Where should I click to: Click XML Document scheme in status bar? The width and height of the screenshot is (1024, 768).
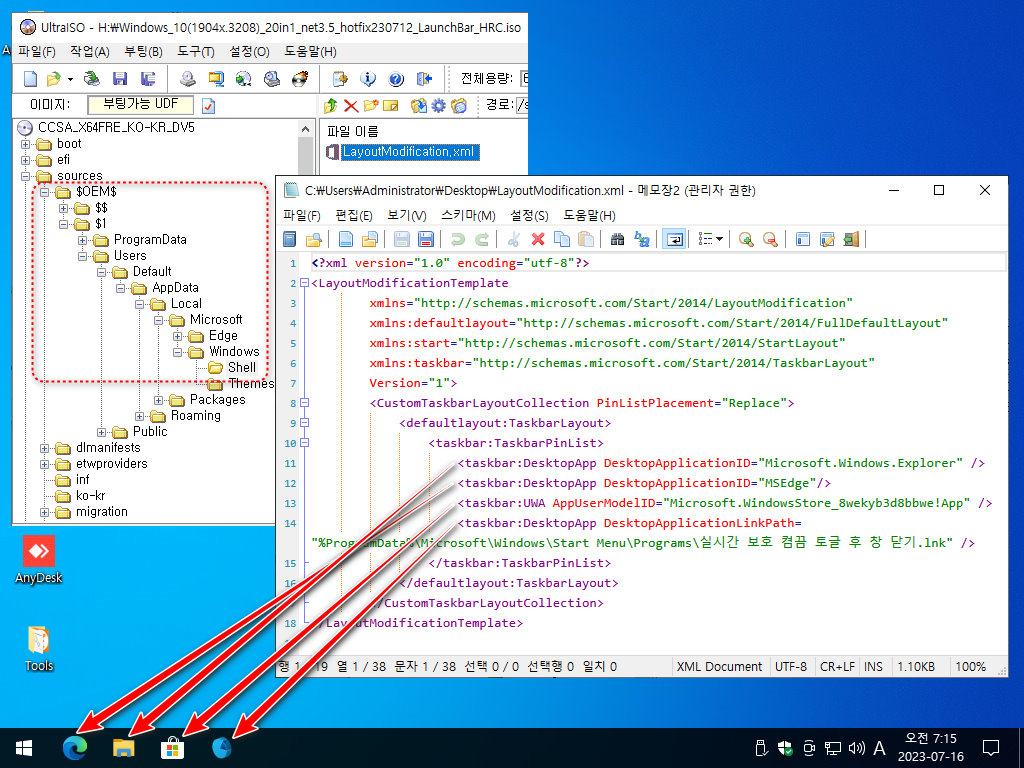719,667
